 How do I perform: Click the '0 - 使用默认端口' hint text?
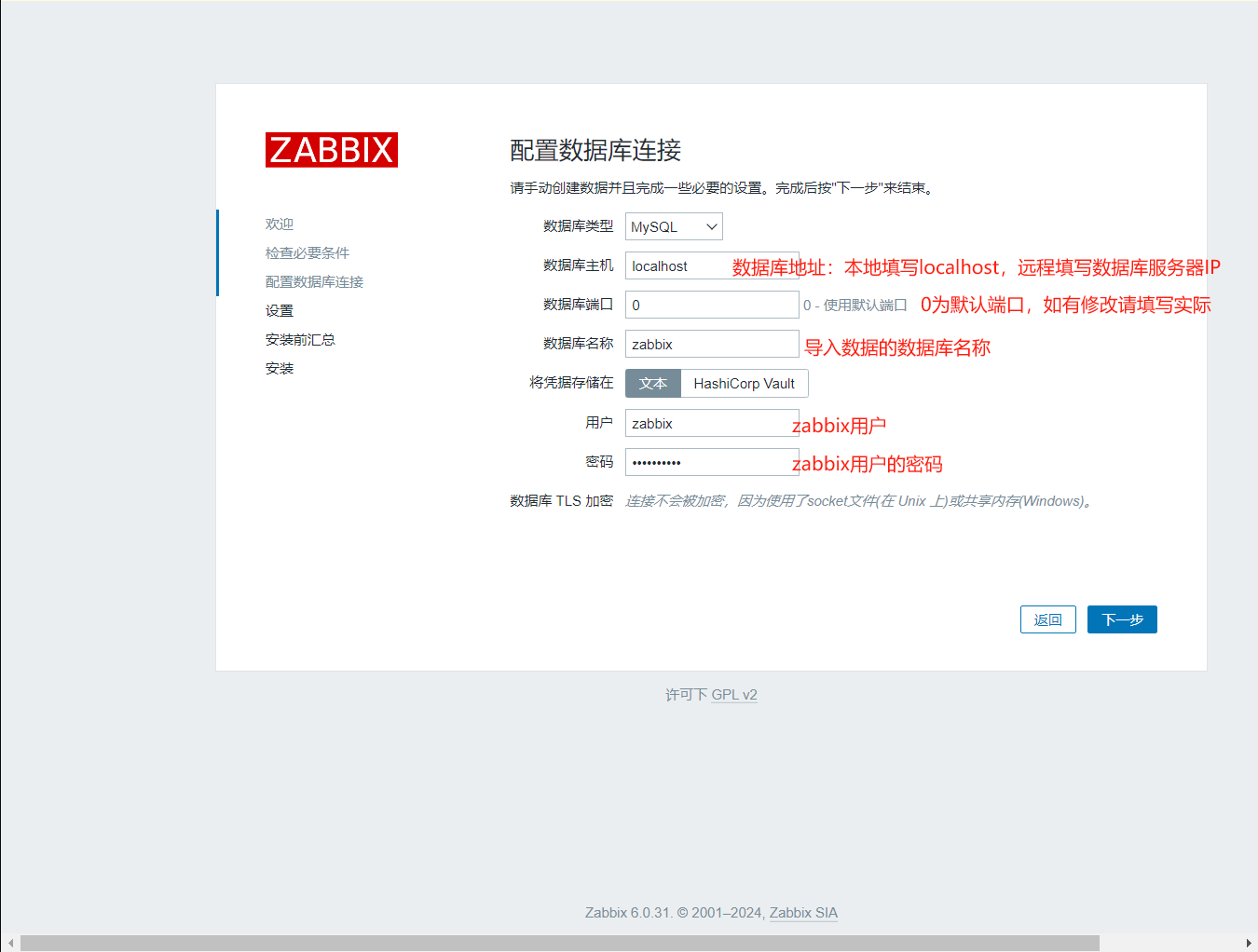pyautogui.click(x=855, y=306)
